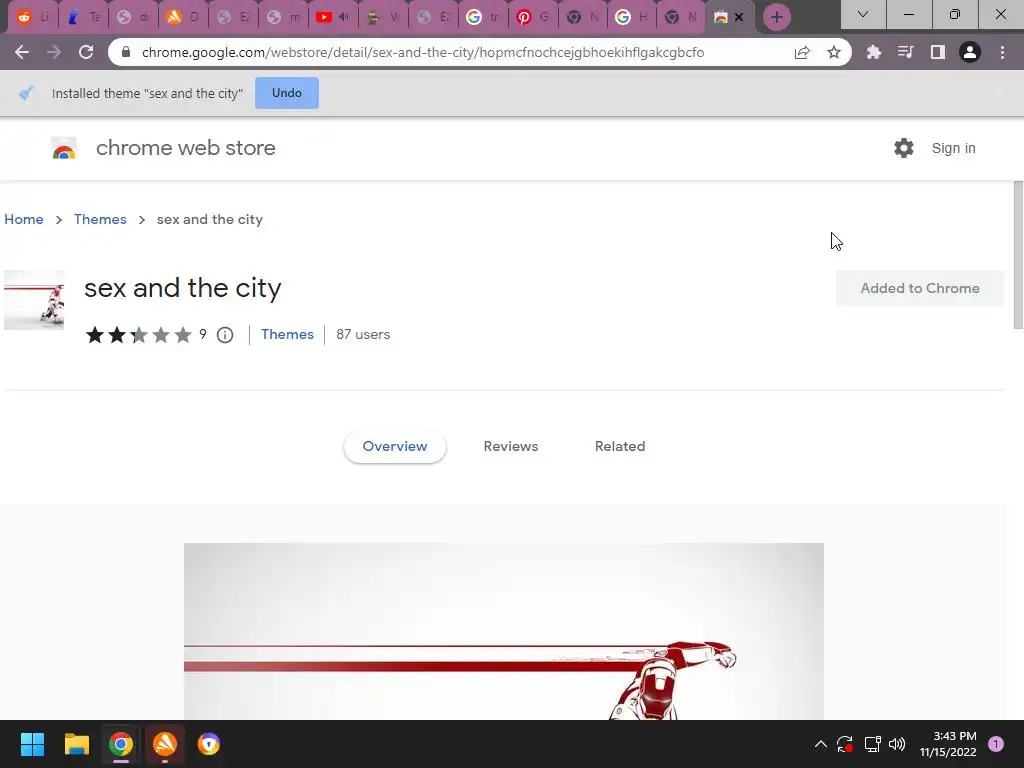The image size is (1024, 768).
Task: Open the Extensions puzzle icon
Action: click(x=873, y=52)
